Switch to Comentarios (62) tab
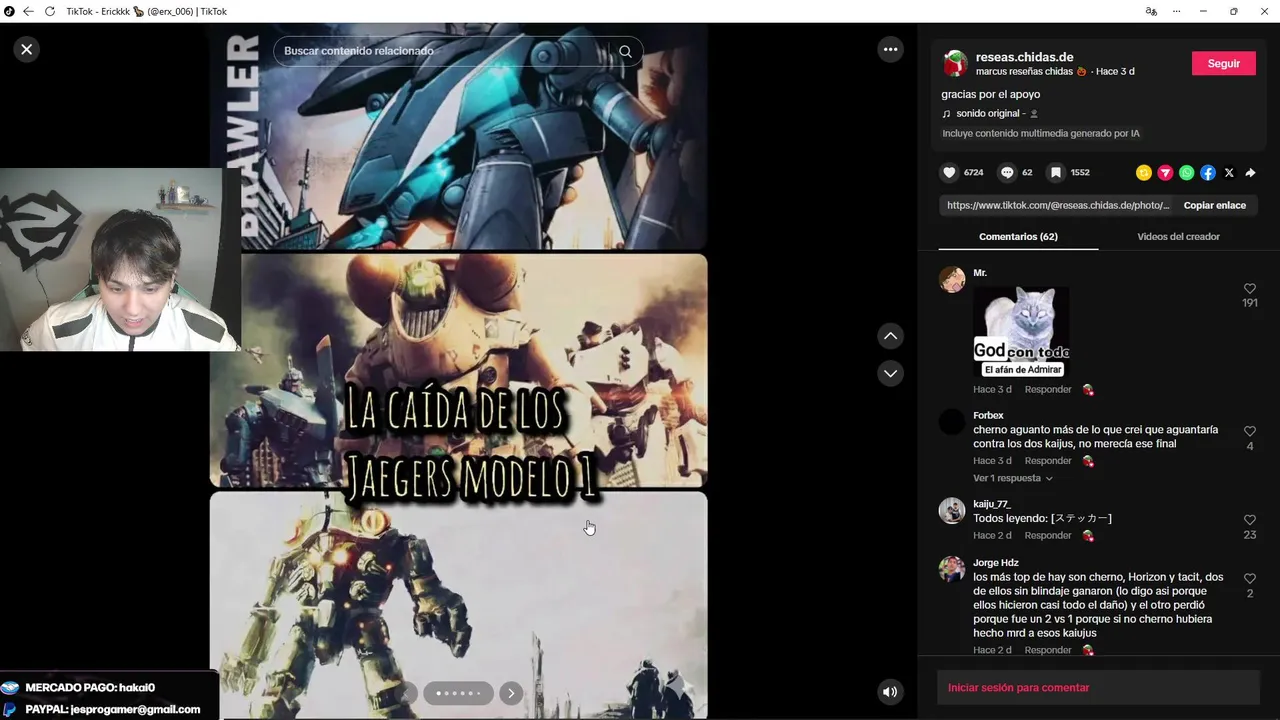Screen dimensions: 1280x720 click(1018, 237)
